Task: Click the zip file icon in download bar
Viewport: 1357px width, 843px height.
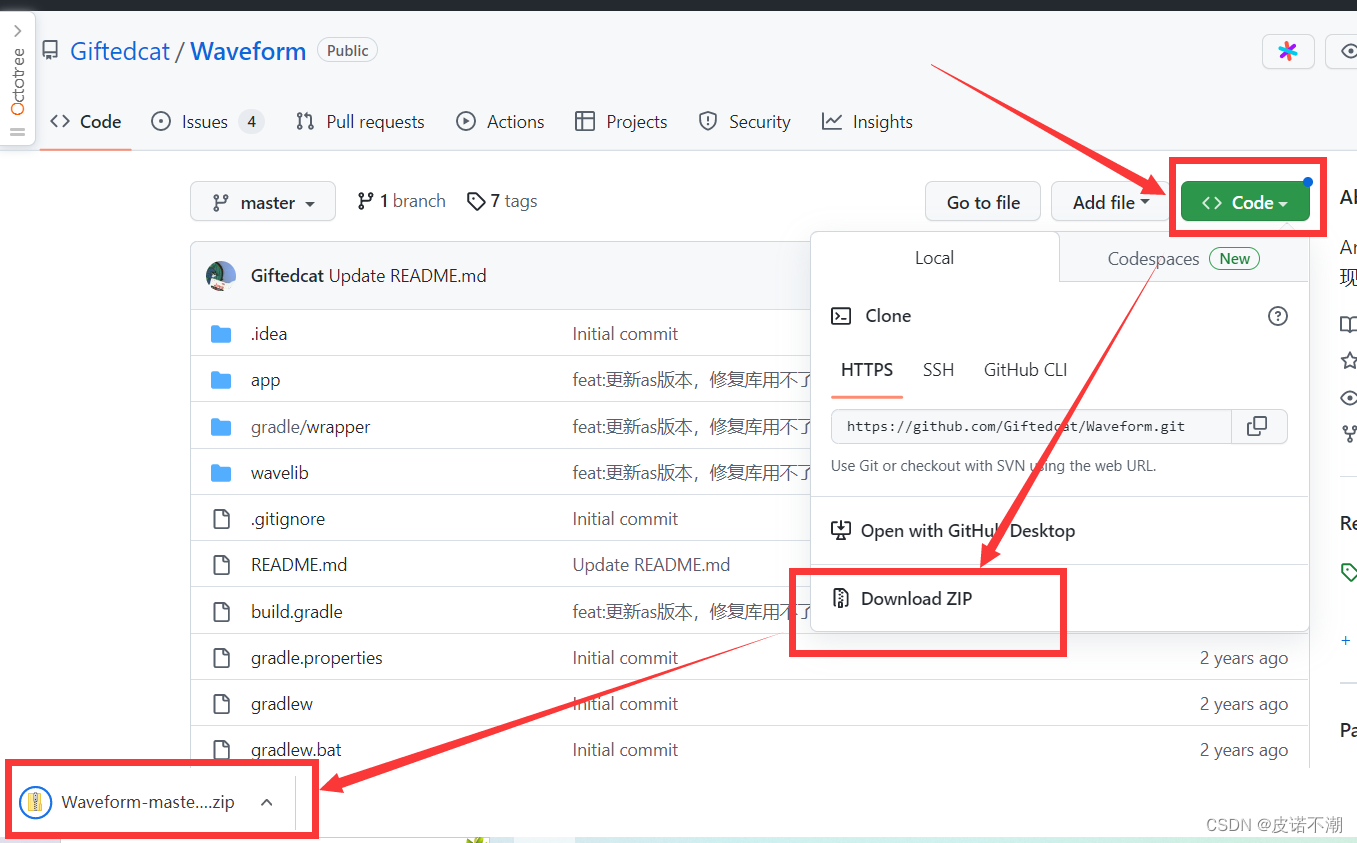Action: 35,802
